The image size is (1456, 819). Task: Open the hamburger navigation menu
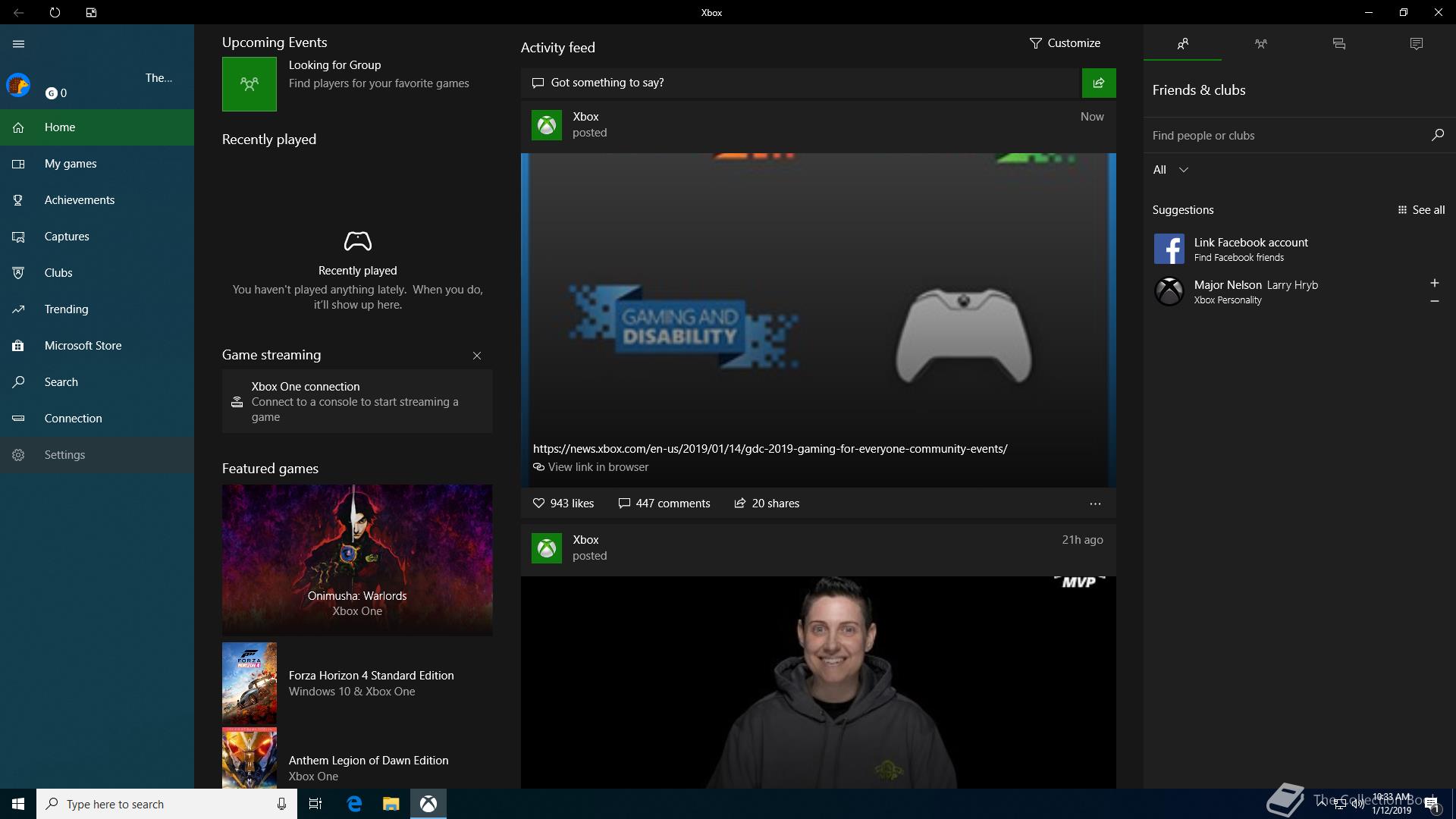19,44
